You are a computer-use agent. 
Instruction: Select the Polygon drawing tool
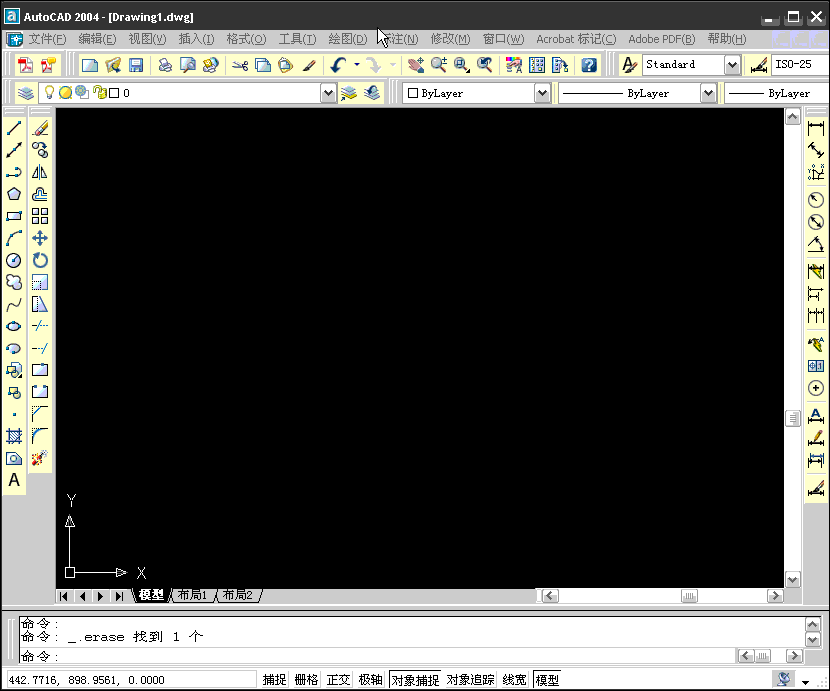click(14, 194)
